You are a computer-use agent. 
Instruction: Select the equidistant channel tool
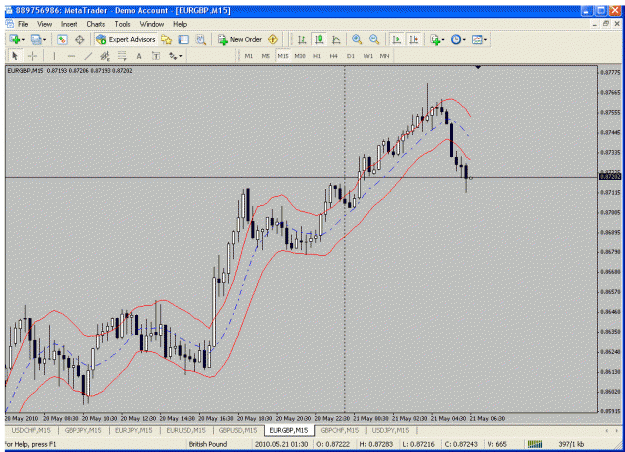point(105,56)
